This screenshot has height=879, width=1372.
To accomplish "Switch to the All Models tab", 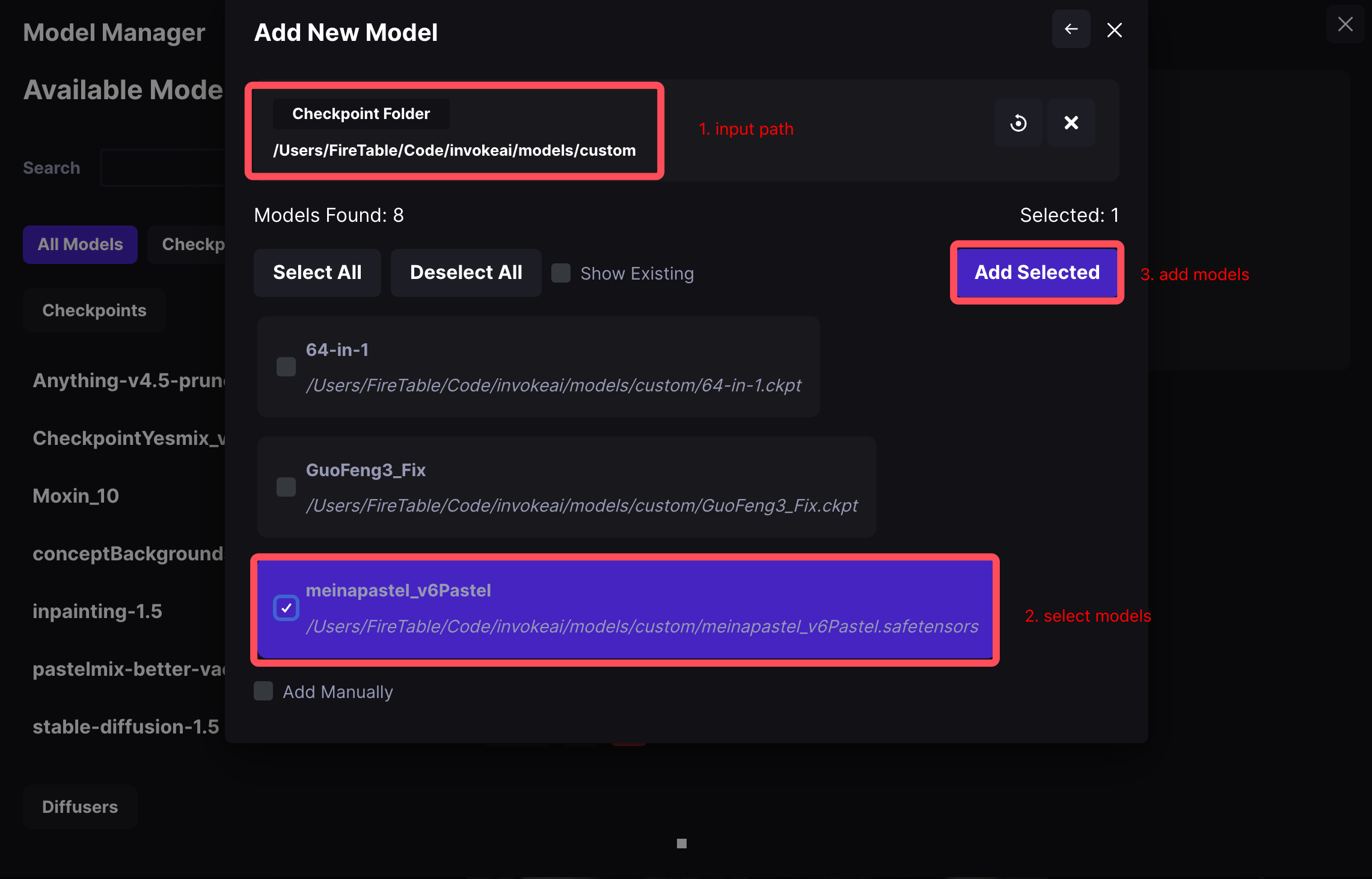I will [80, 244].
